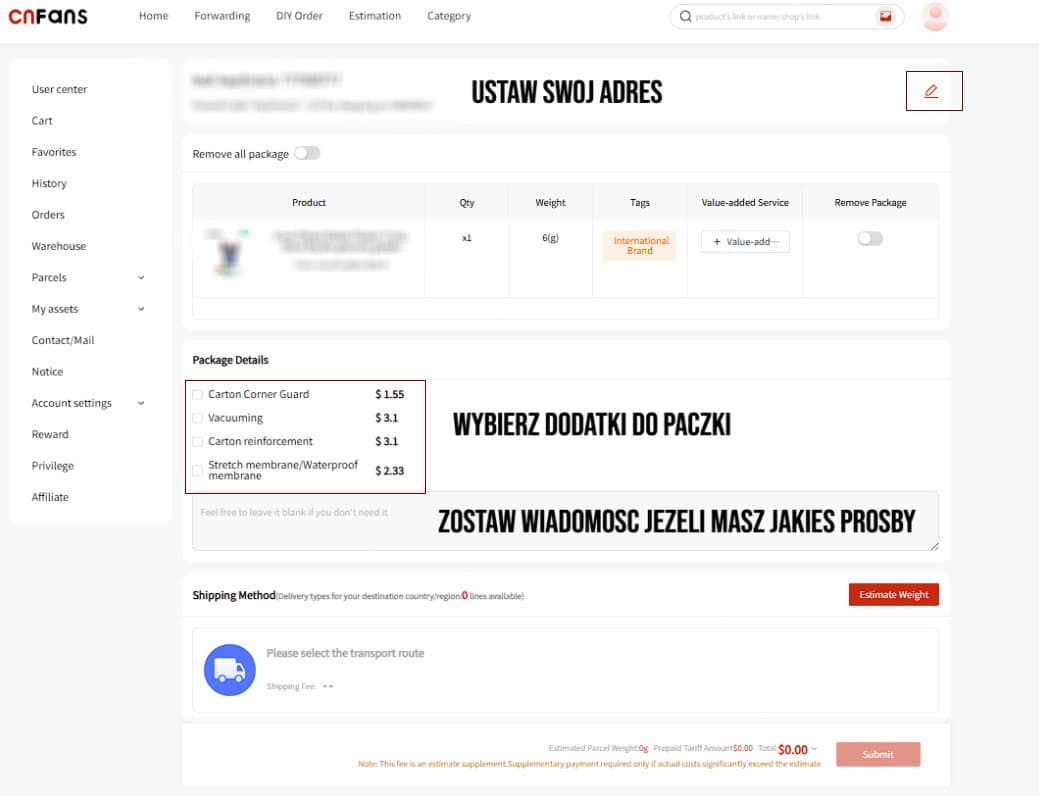Viewport: 1039px width, 796px height.
Task: Open Affiliate in sidebar
Action: [50, 497]
